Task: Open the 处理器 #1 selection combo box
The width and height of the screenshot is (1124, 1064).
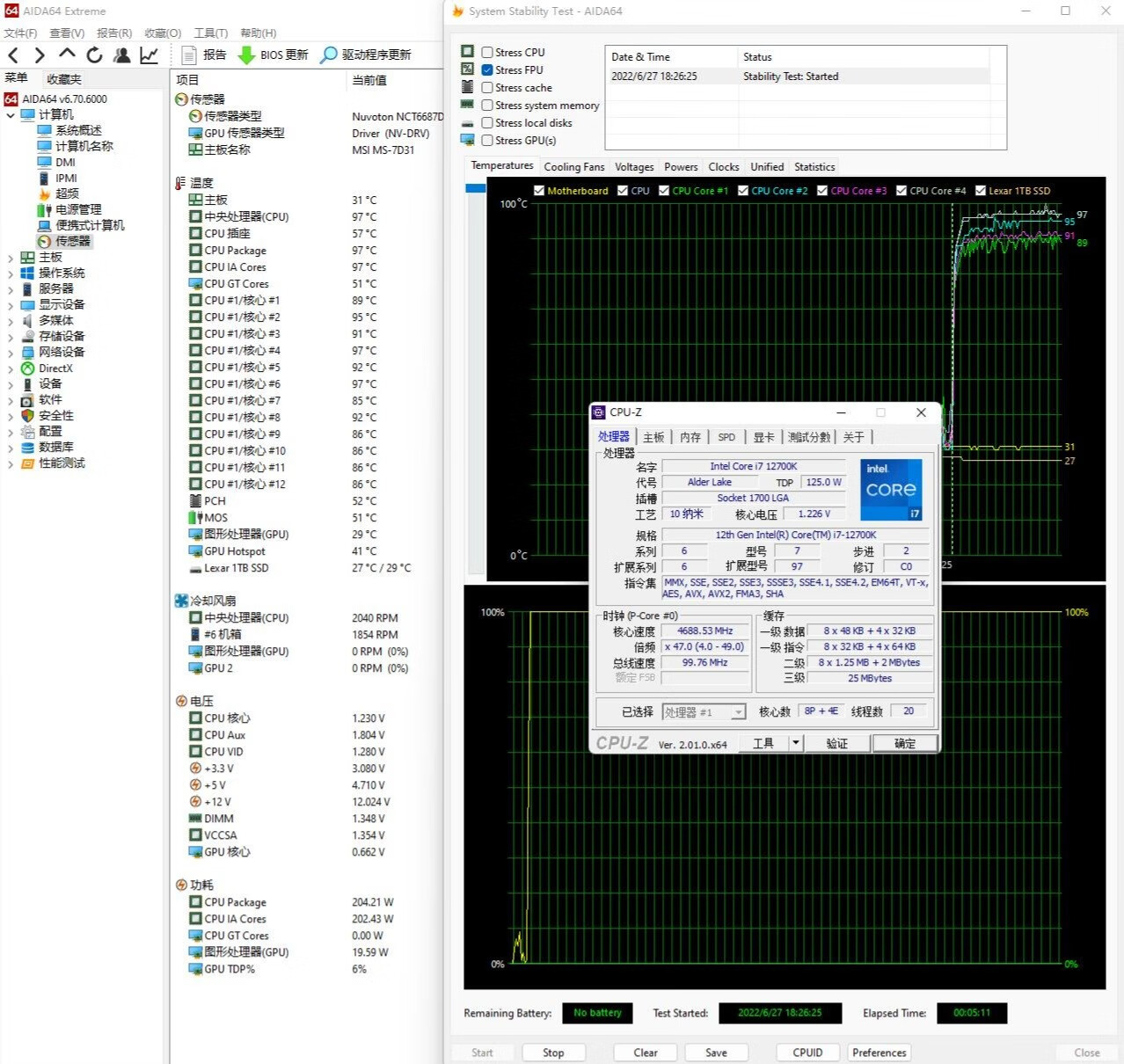Action: click(704, 711)
